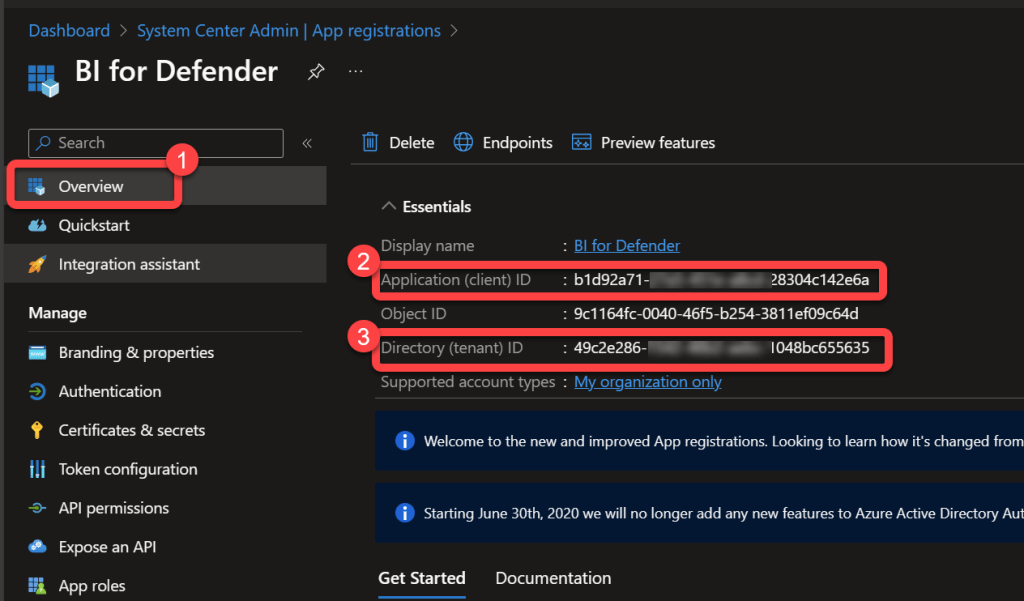Click the pin icon beside BI for Defender
This screenshot has width=1024, height=601.
[x=315, y=72]
